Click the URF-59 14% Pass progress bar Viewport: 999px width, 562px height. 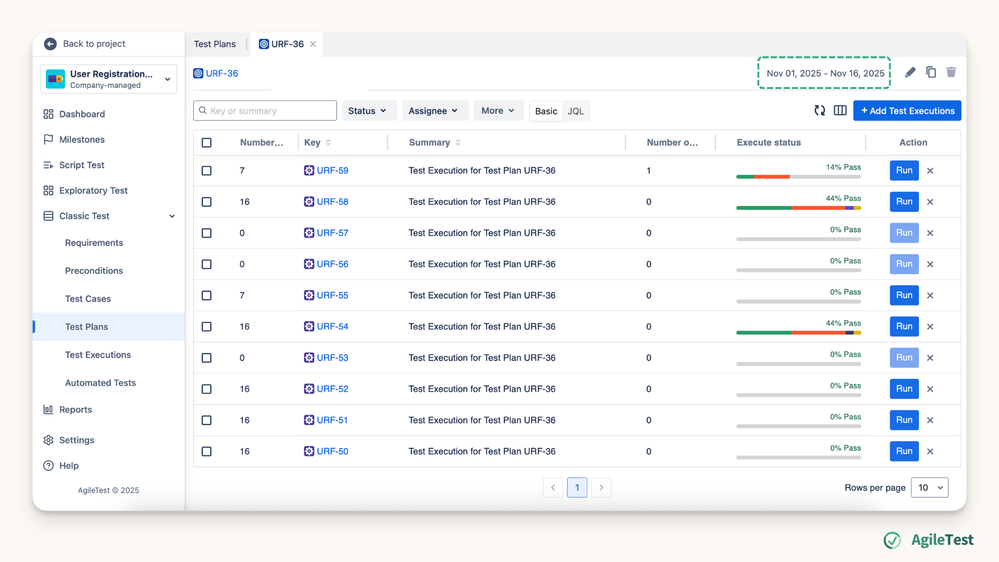(799, 177)
